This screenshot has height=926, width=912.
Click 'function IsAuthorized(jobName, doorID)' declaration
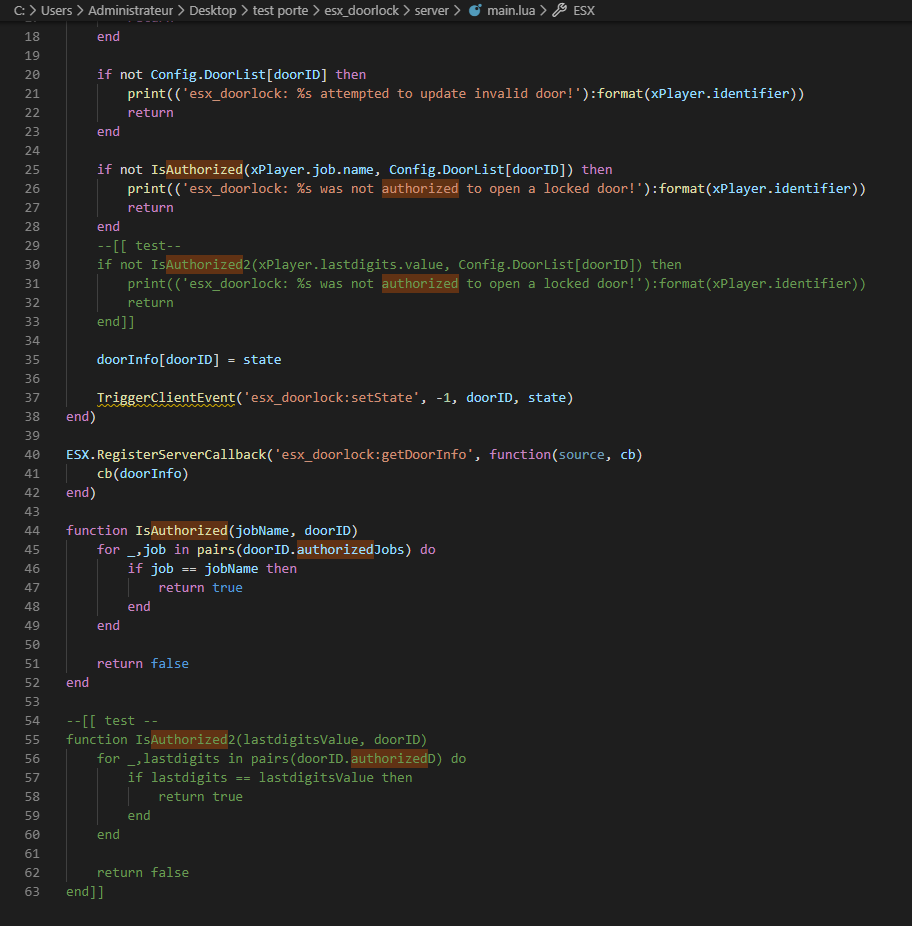tap(212, 530)
